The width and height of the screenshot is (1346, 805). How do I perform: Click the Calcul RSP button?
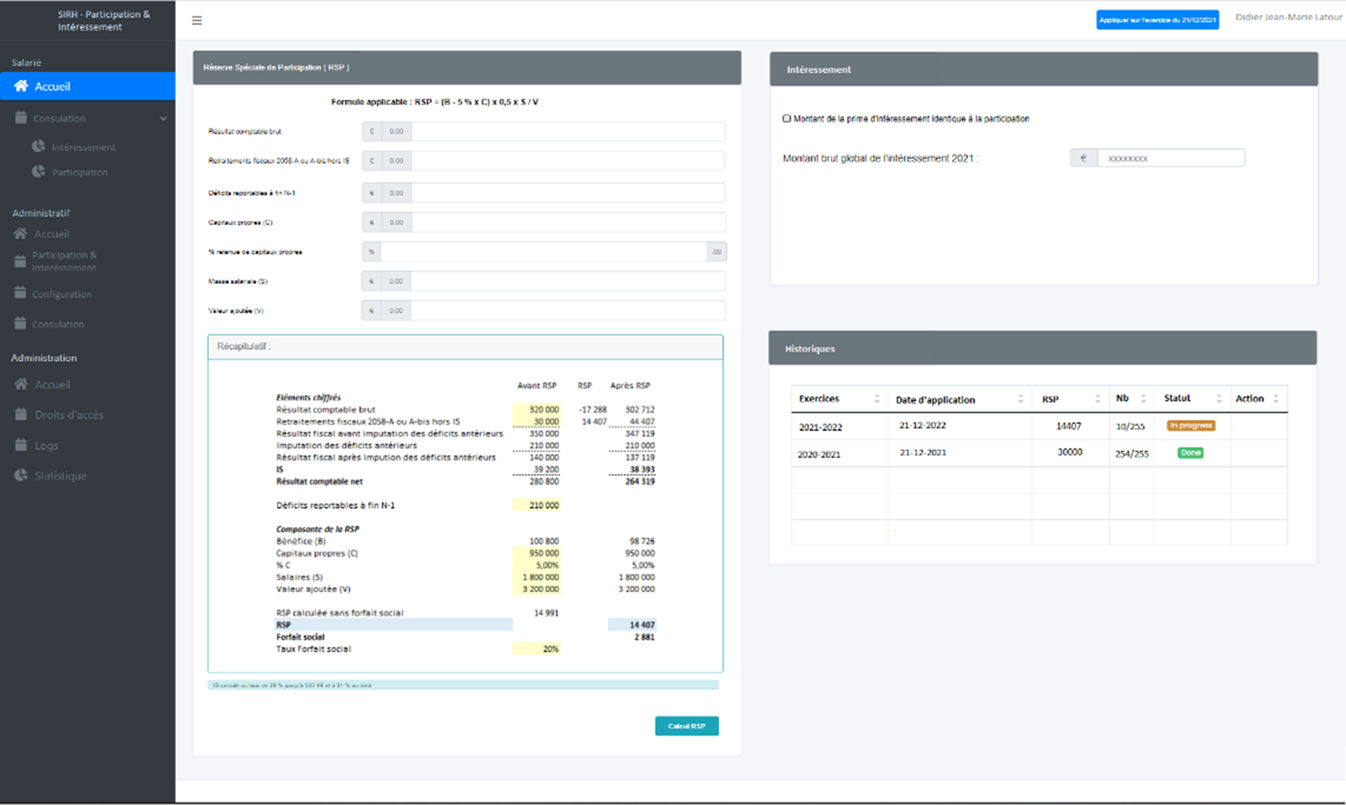686,726
